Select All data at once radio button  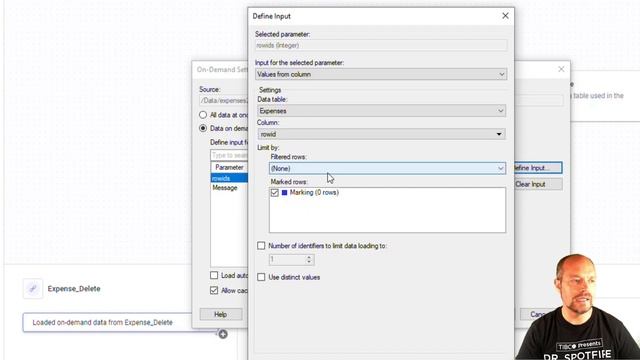point(203,115)
